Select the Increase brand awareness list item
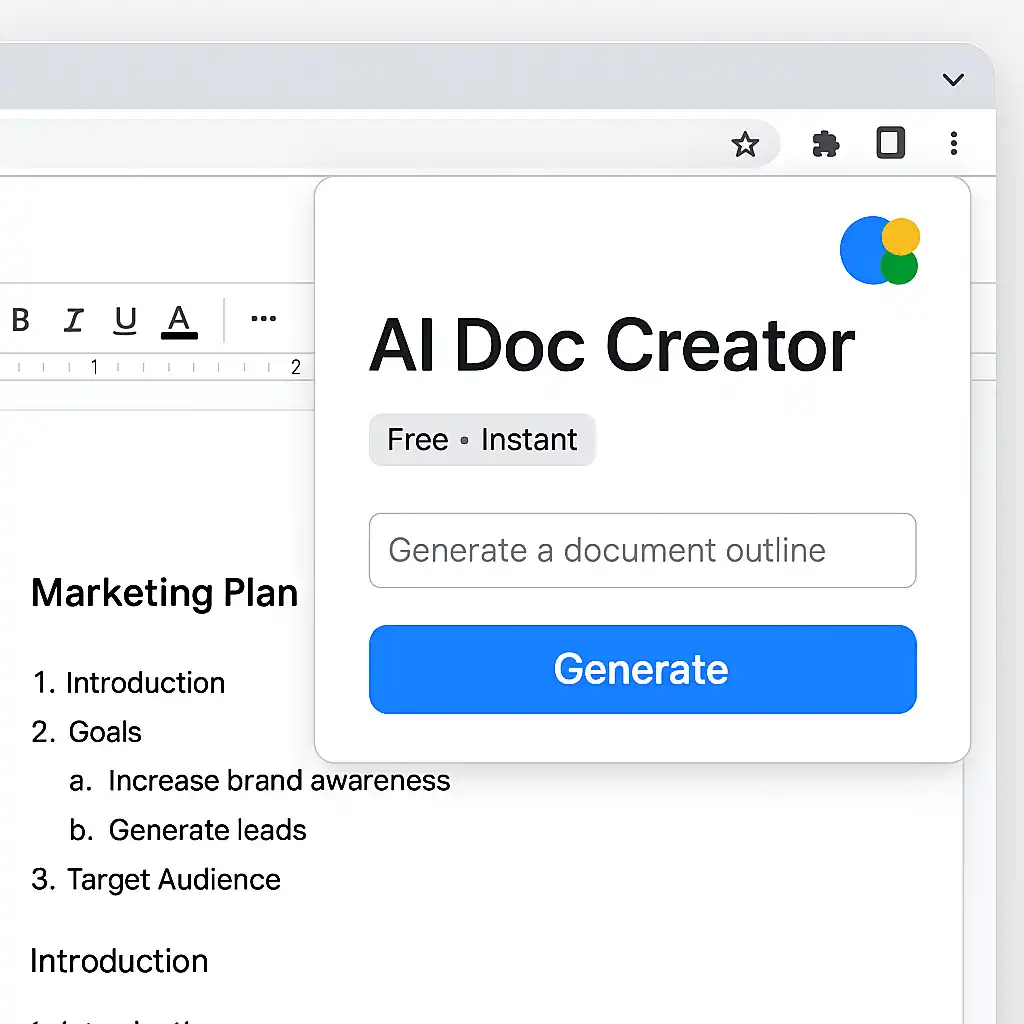Viewport: 1024px width, 1024px height. (278, 781)
